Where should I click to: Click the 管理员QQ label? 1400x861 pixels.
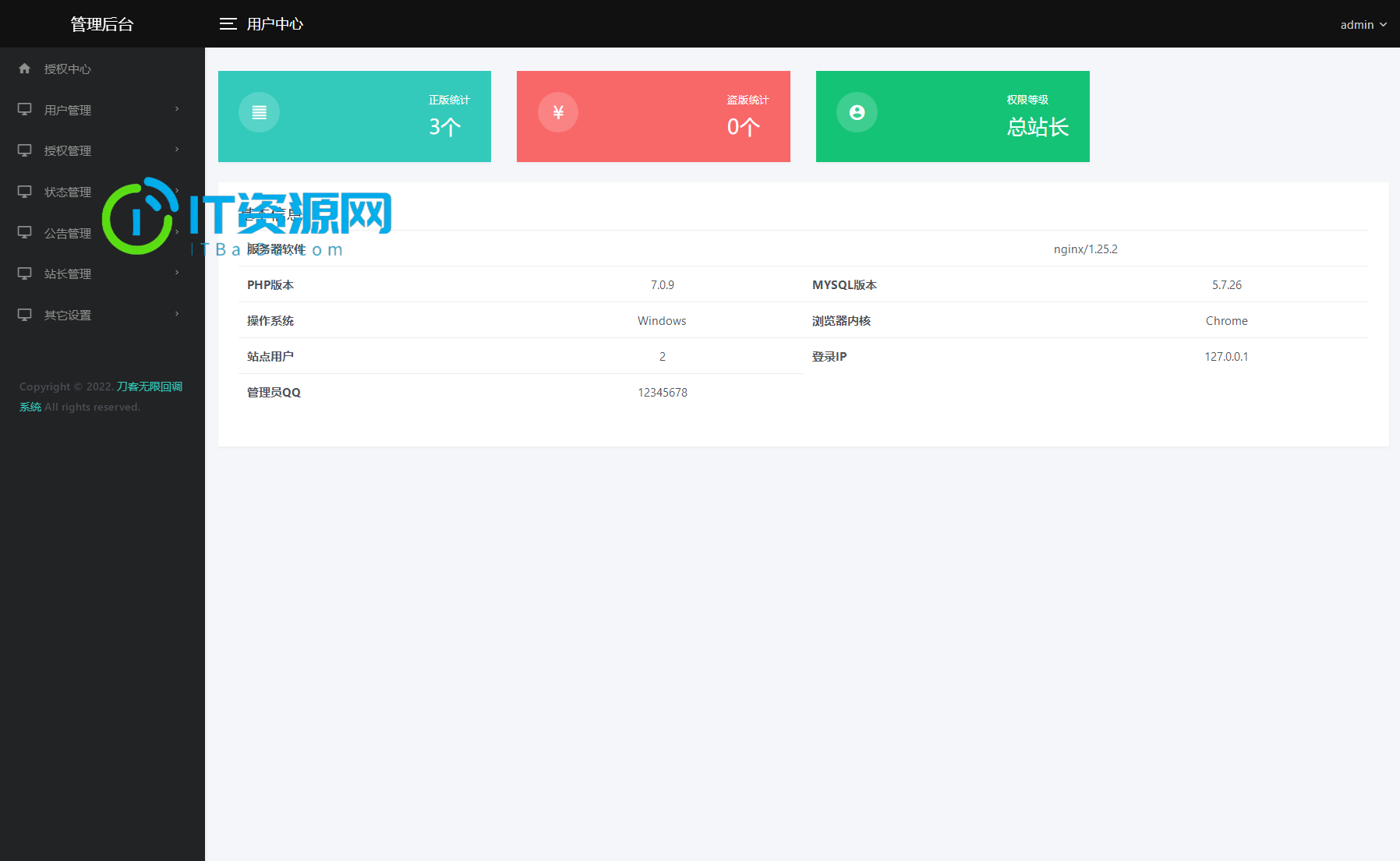point(274,393)
